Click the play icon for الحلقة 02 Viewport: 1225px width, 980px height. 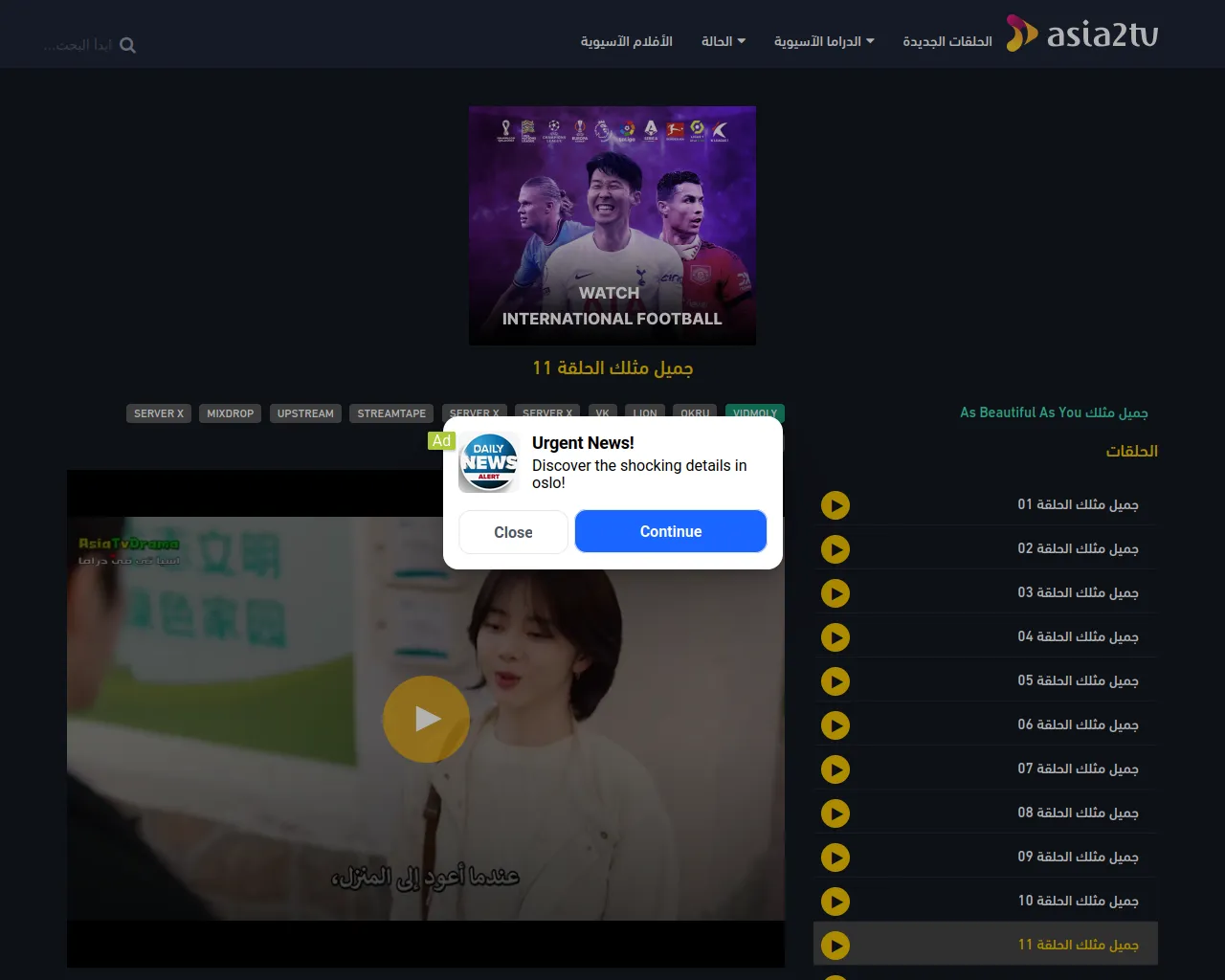[835, 549]
